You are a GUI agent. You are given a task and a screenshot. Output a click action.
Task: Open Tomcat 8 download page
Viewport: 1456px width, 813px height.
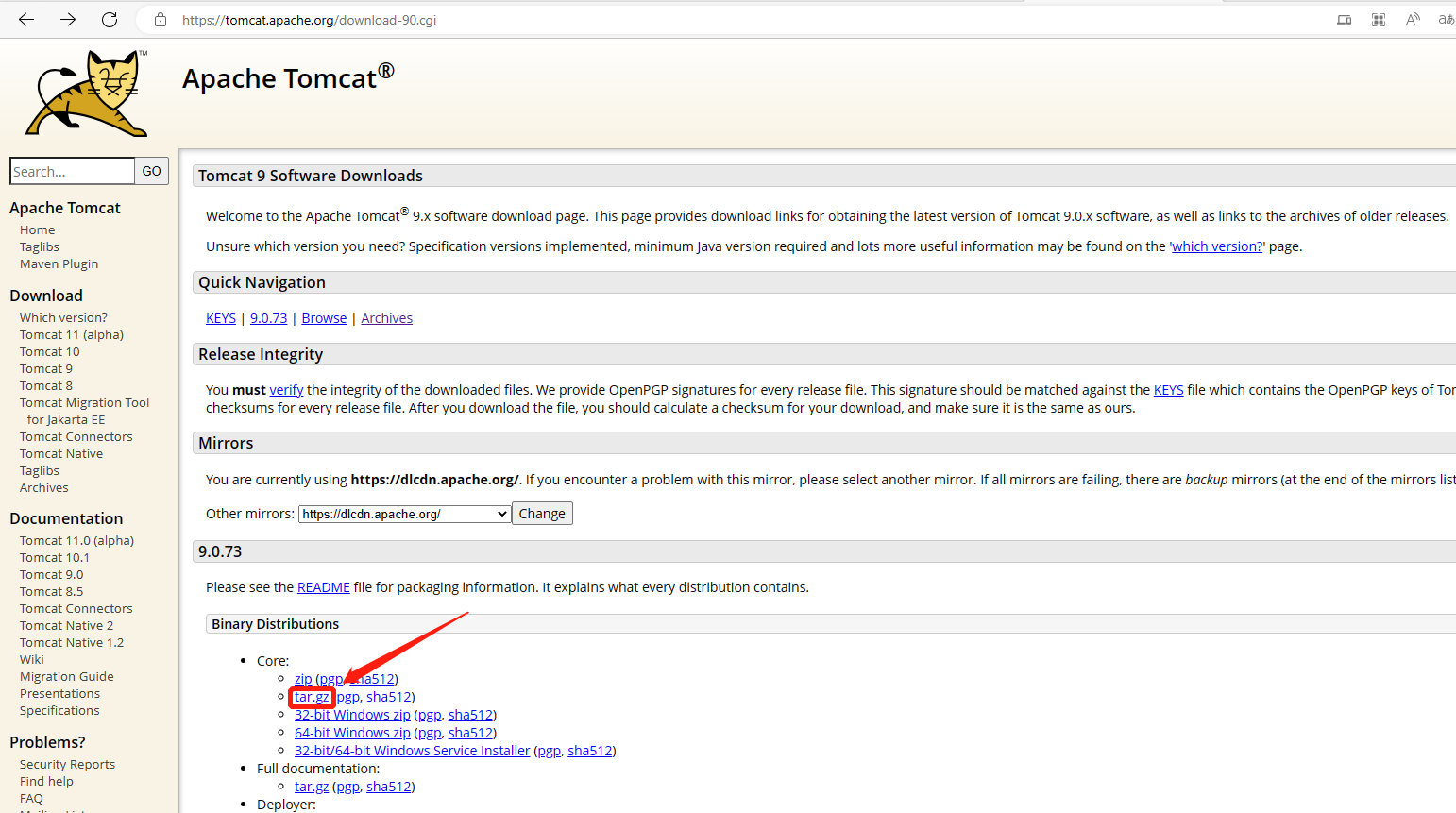46,385
